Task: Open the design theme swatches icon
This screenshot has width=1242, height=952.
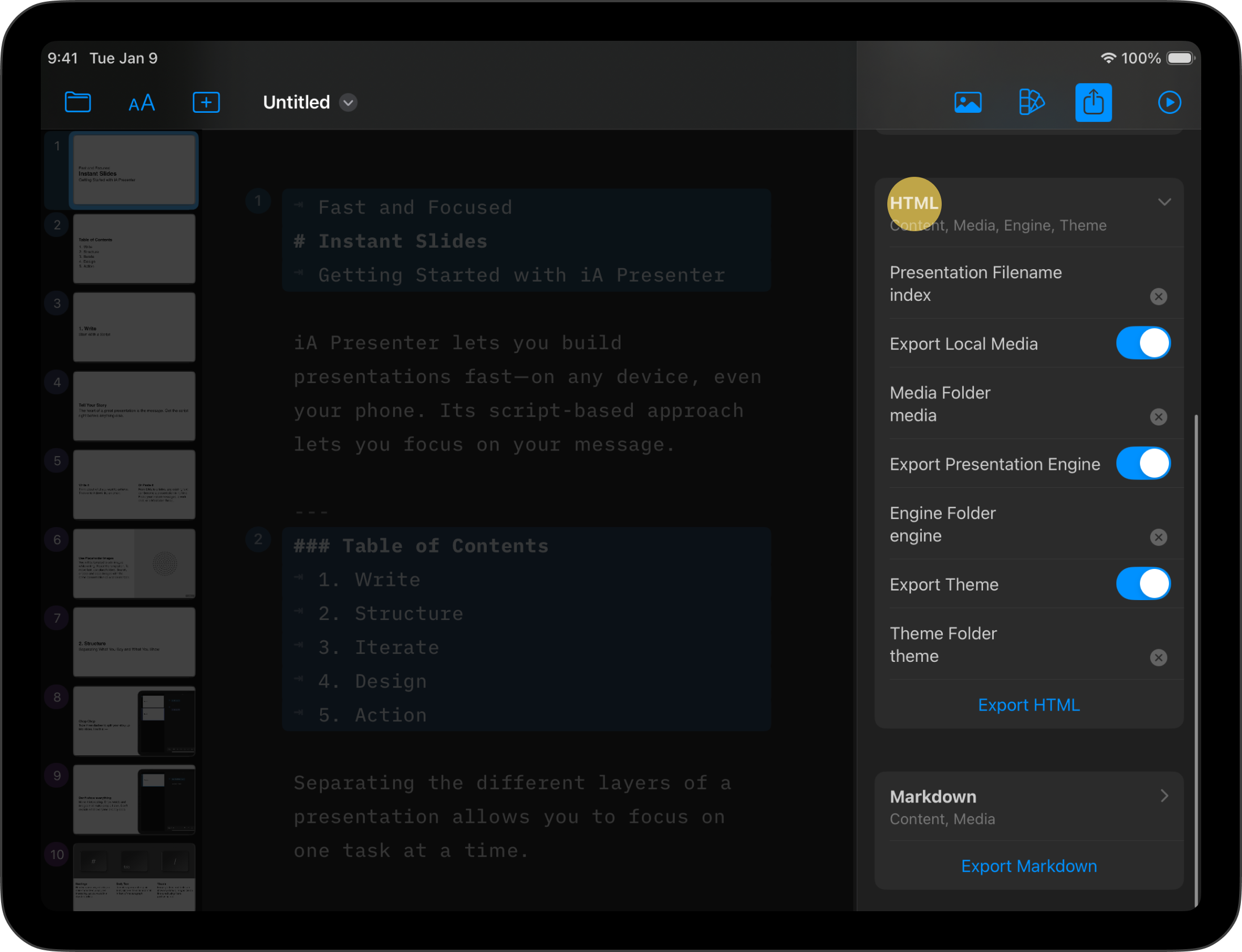Action: tap(1031, 103)
